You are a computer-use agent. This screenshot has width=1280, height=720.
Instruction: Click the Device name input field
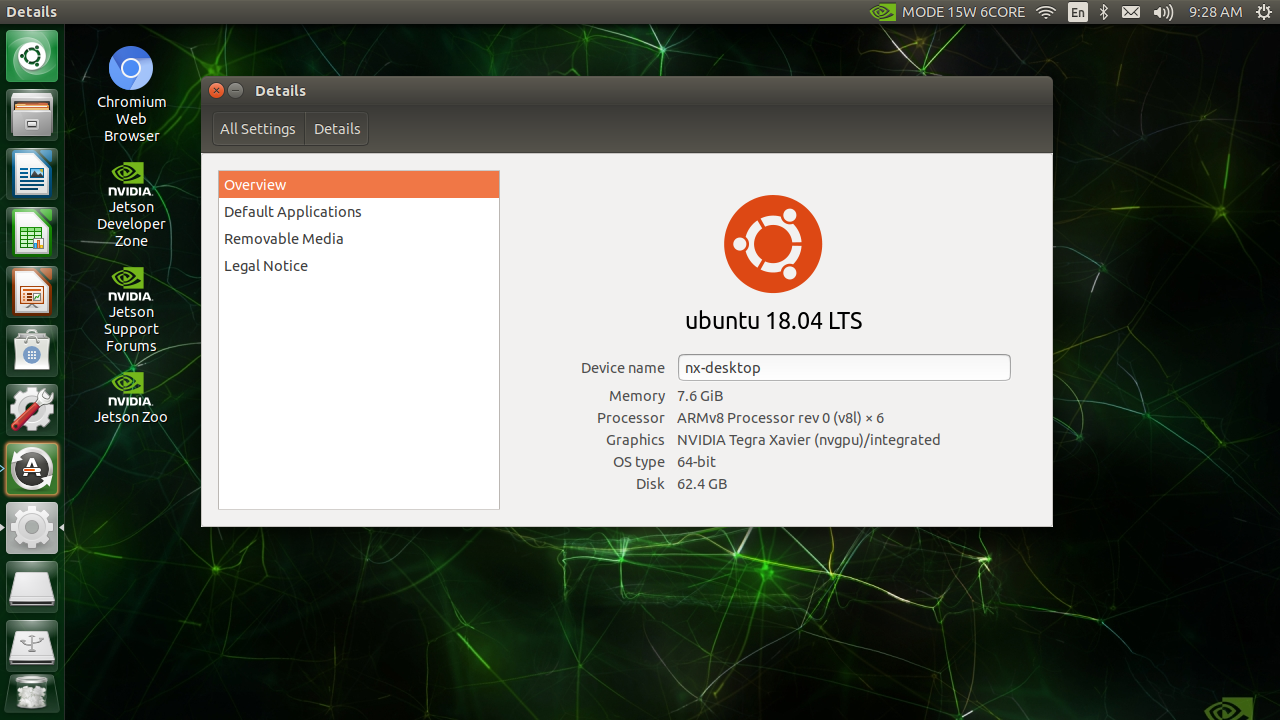pyautogui.click(x=844, y=367)
